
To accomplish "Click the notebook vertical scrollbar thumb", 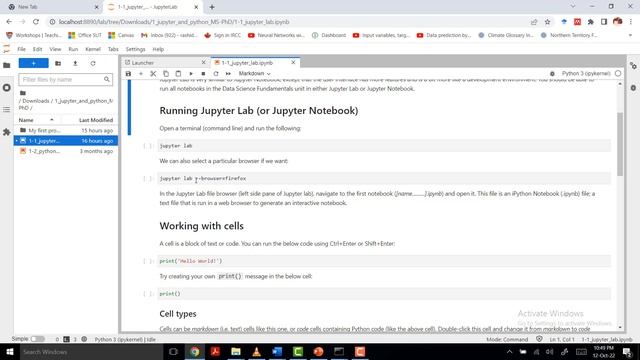I will (620, 144).
